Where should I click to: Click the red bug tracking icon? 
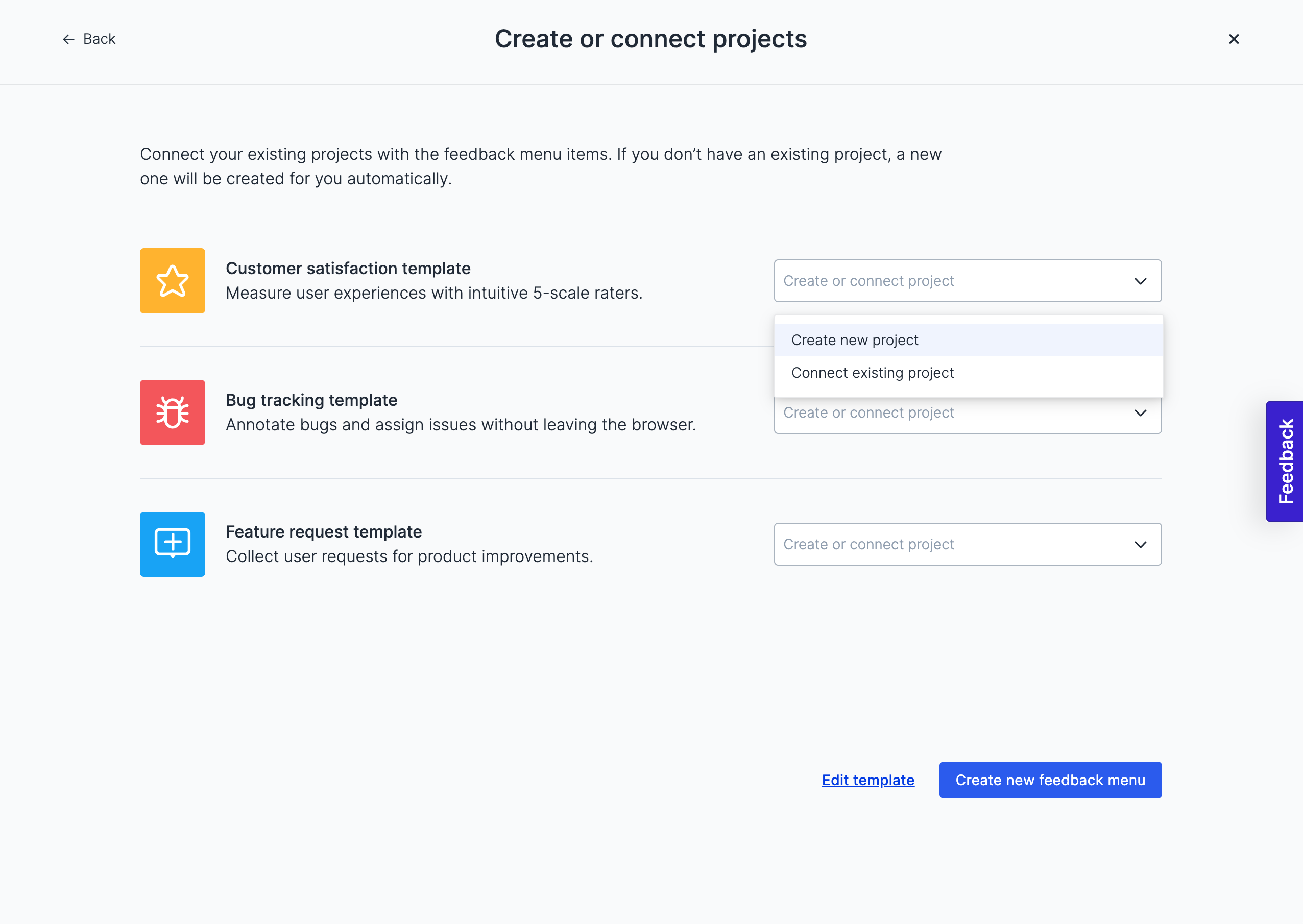click(x=173, y=412)
